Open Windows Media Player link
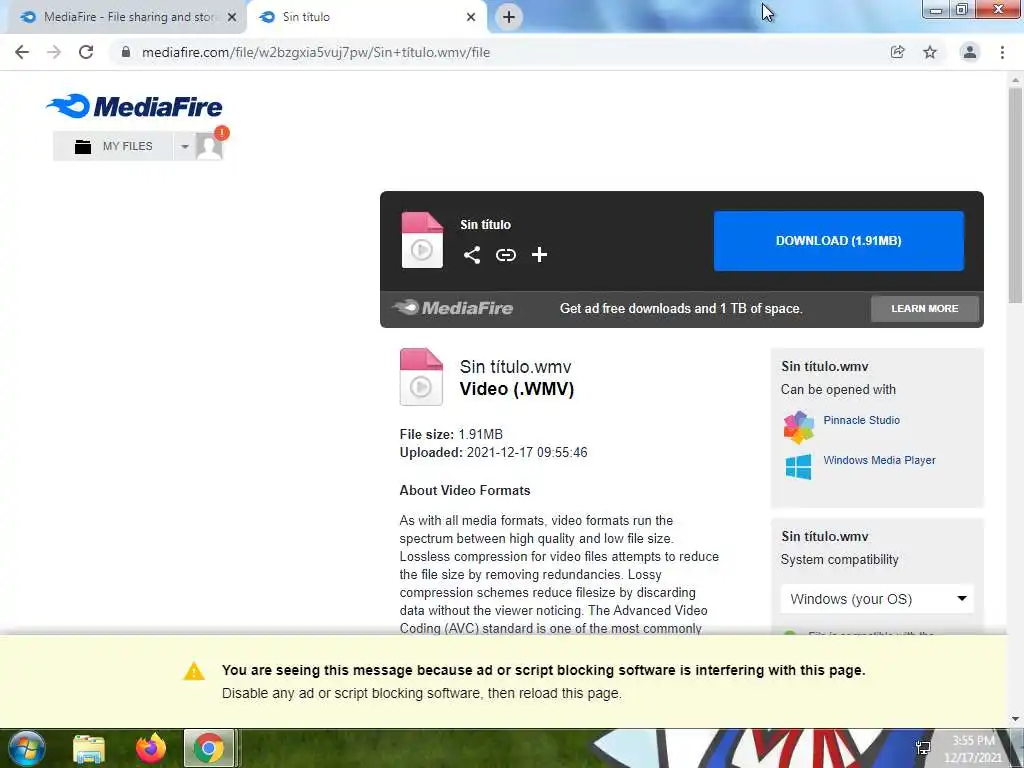Screen dimensions: 1024x768 point(879,460)
